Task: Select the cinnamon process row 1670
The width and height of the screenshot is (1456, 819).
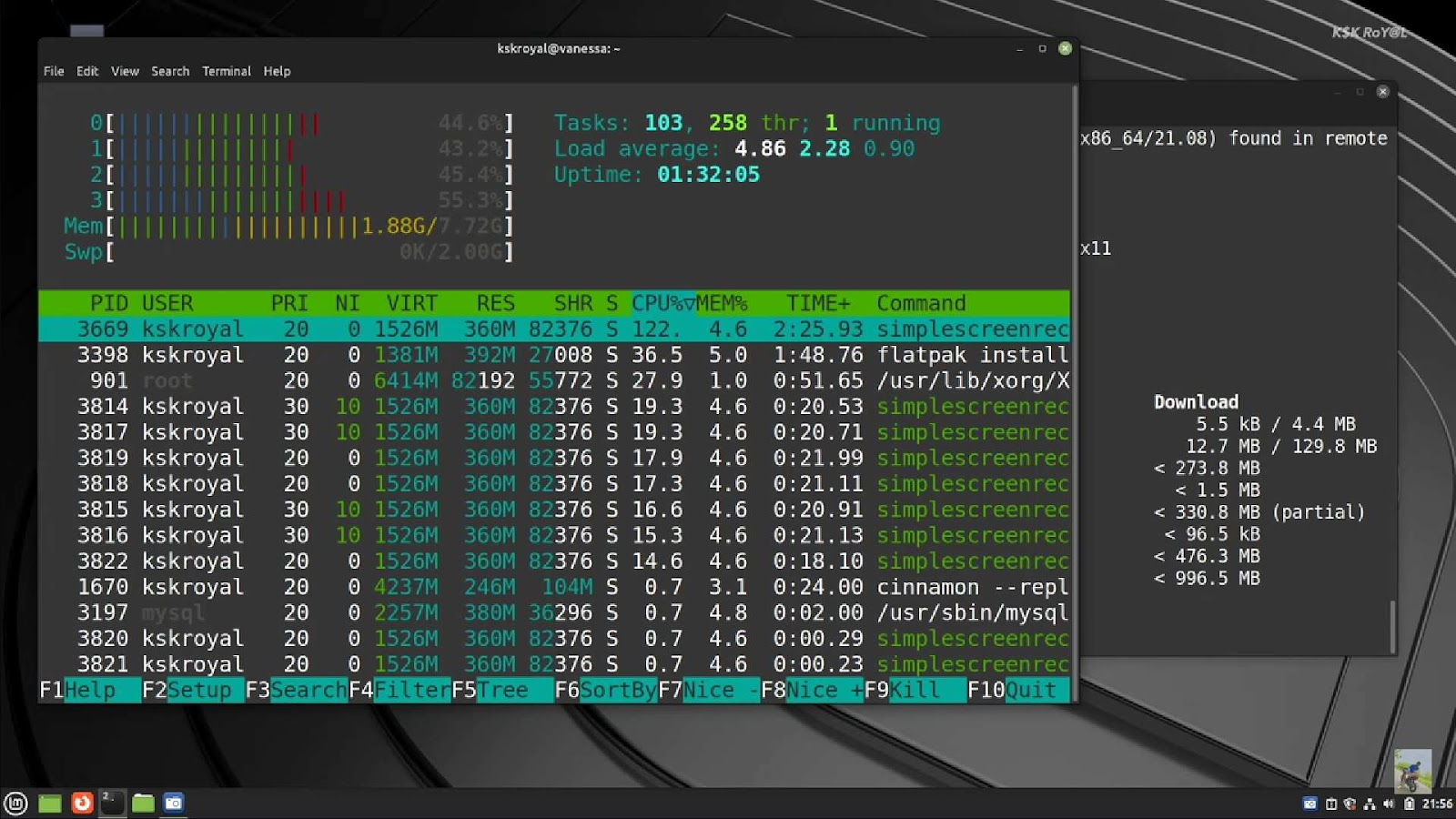Action: (554, 587)
